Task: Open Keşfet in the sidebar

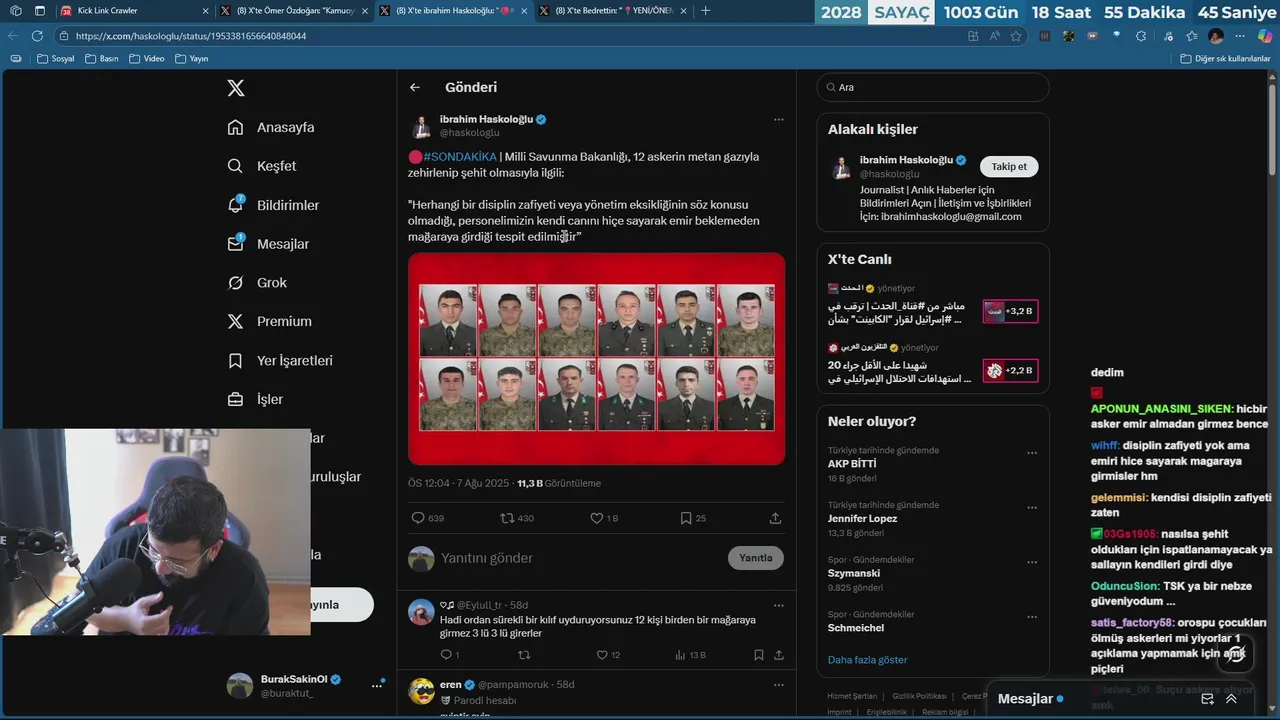Action: pos(262,166)
